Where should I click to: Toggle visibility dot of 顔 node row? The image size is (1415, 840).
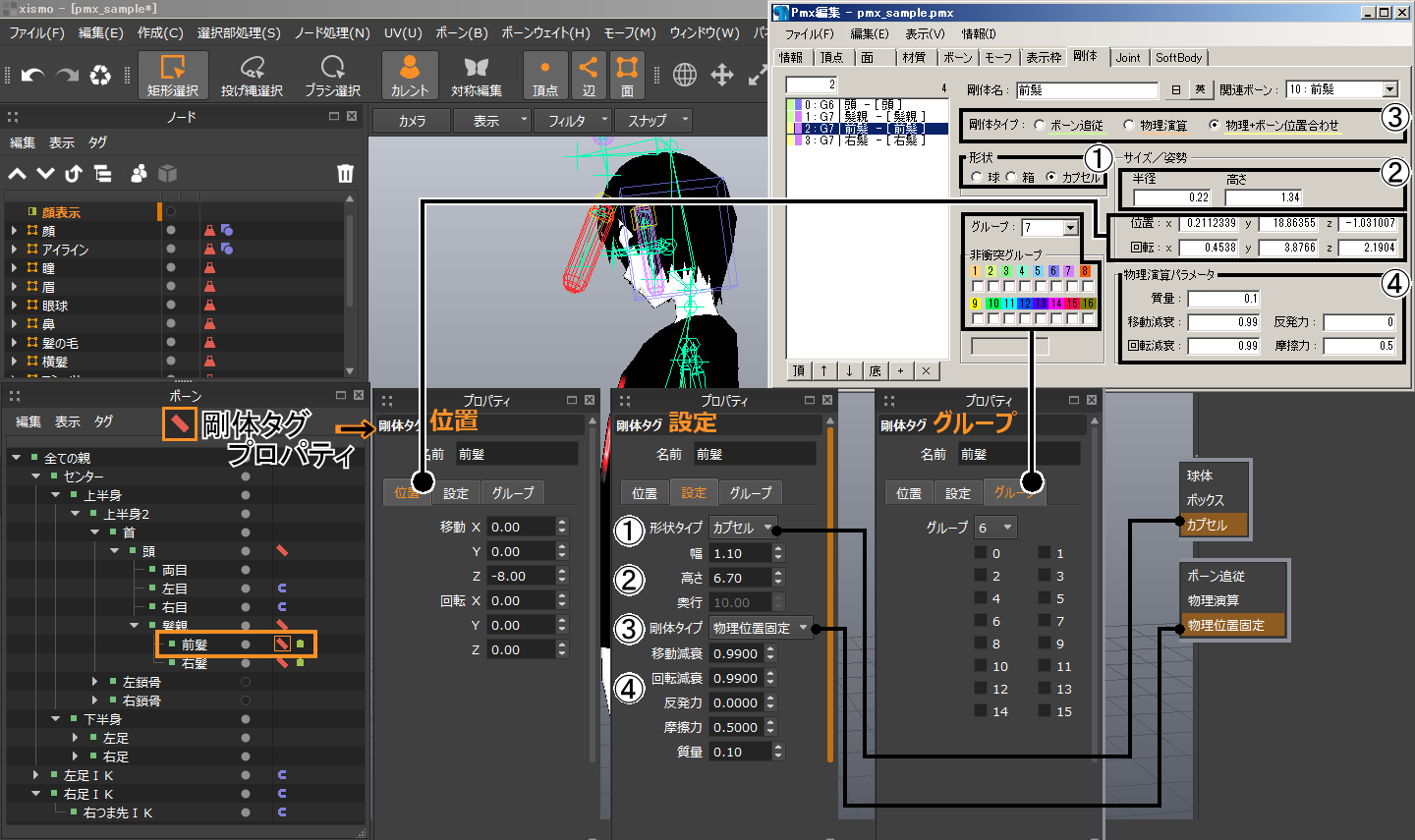click(171, 230)
